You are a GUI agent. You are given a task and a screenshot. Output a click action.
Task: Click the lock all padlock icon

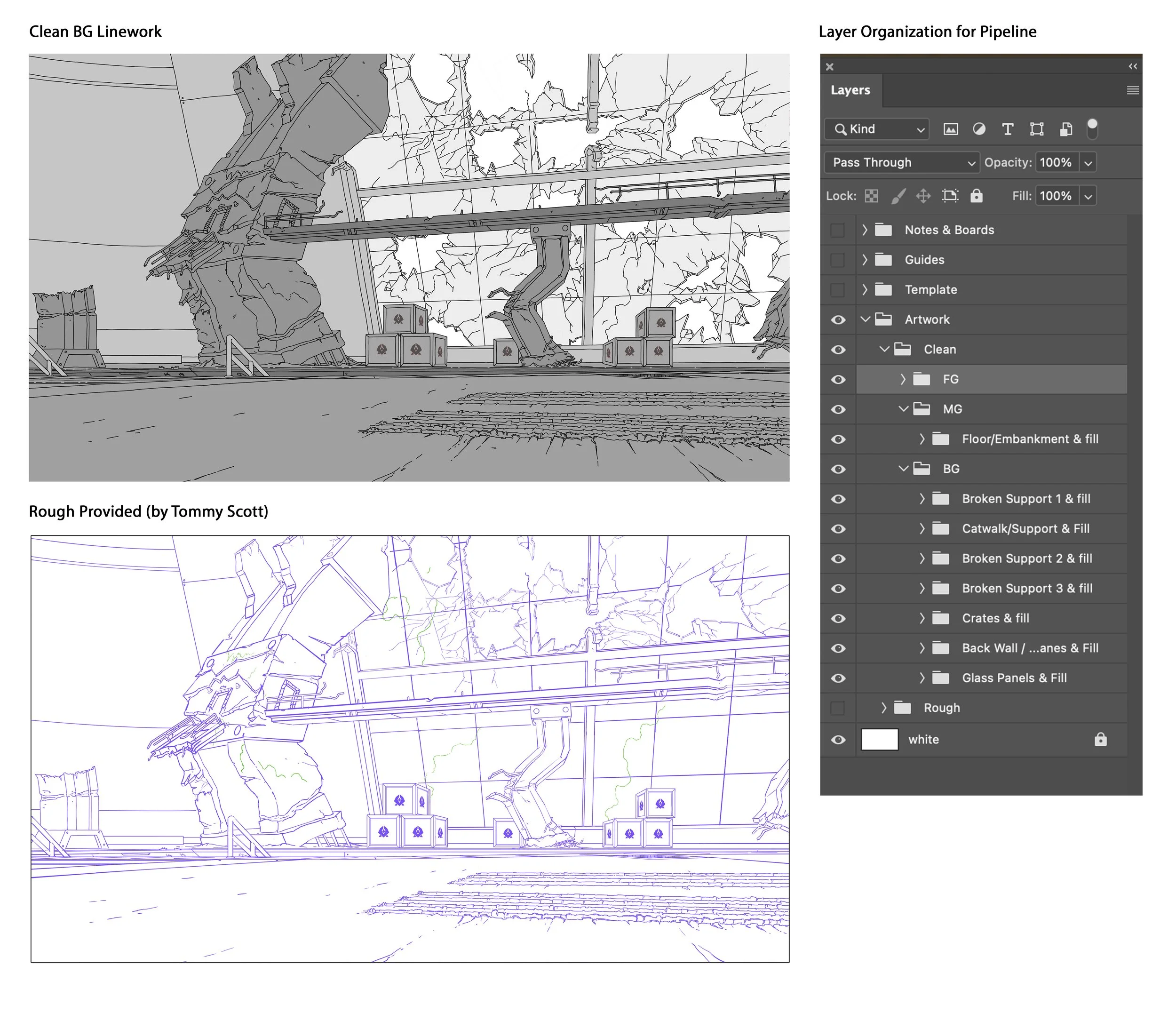click(976, 196)
